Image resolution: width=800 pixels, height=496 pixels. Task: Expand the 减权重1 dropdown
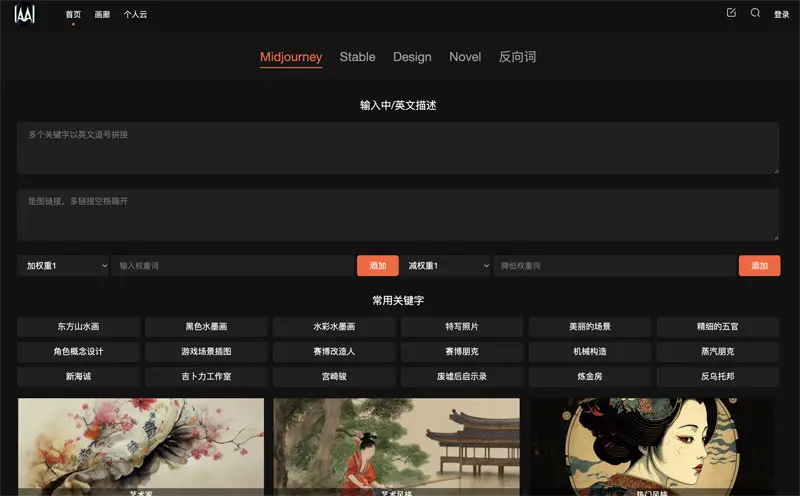pos(445,266)
